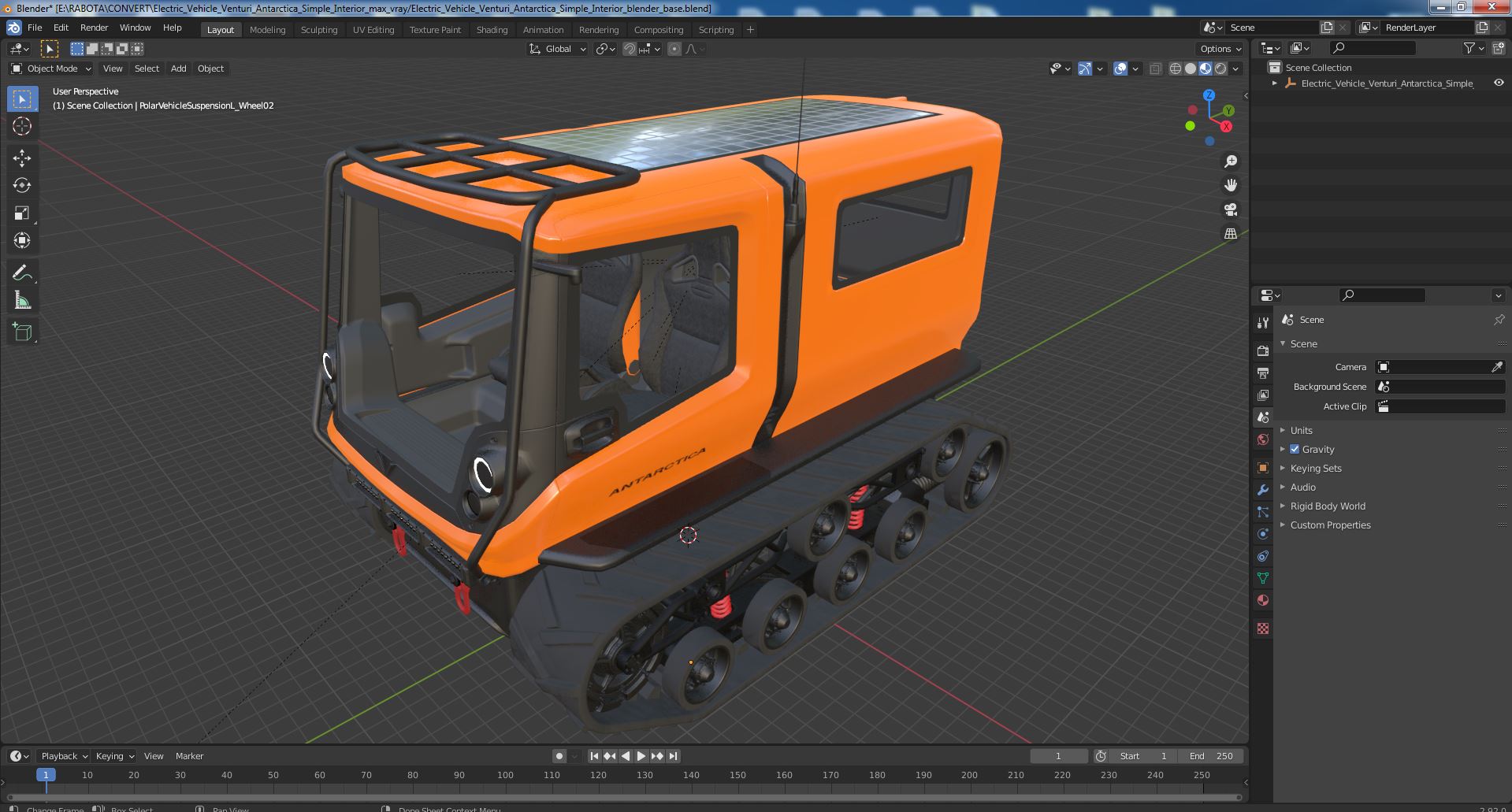Toggle viewport gizmos display button
The height and width of the screenshot is (812, 1512).
click(1085, 69)
